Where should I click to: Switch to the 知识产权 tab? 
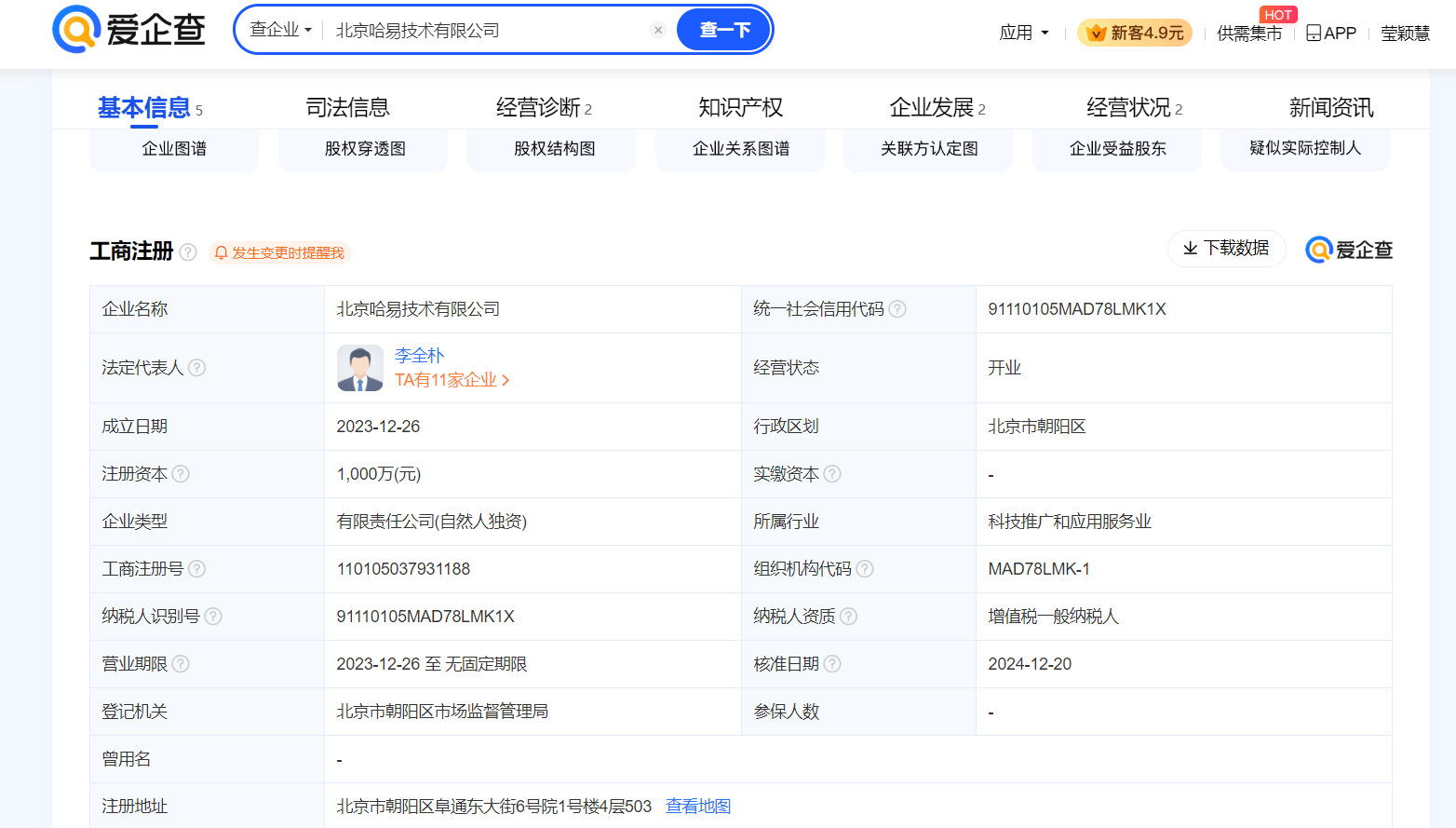[740, 108]
